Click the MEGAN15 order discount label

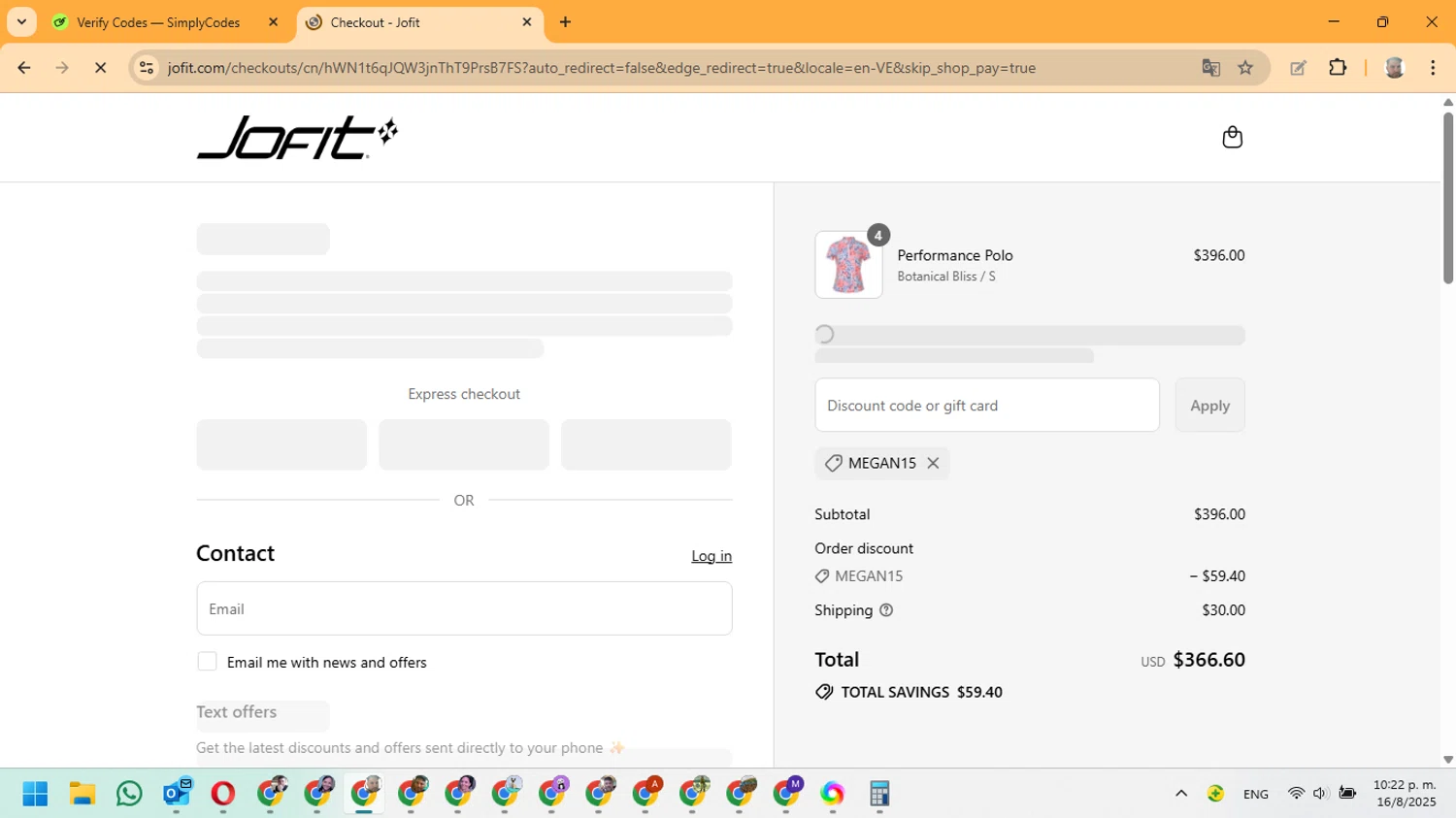[x=869, y=576]
